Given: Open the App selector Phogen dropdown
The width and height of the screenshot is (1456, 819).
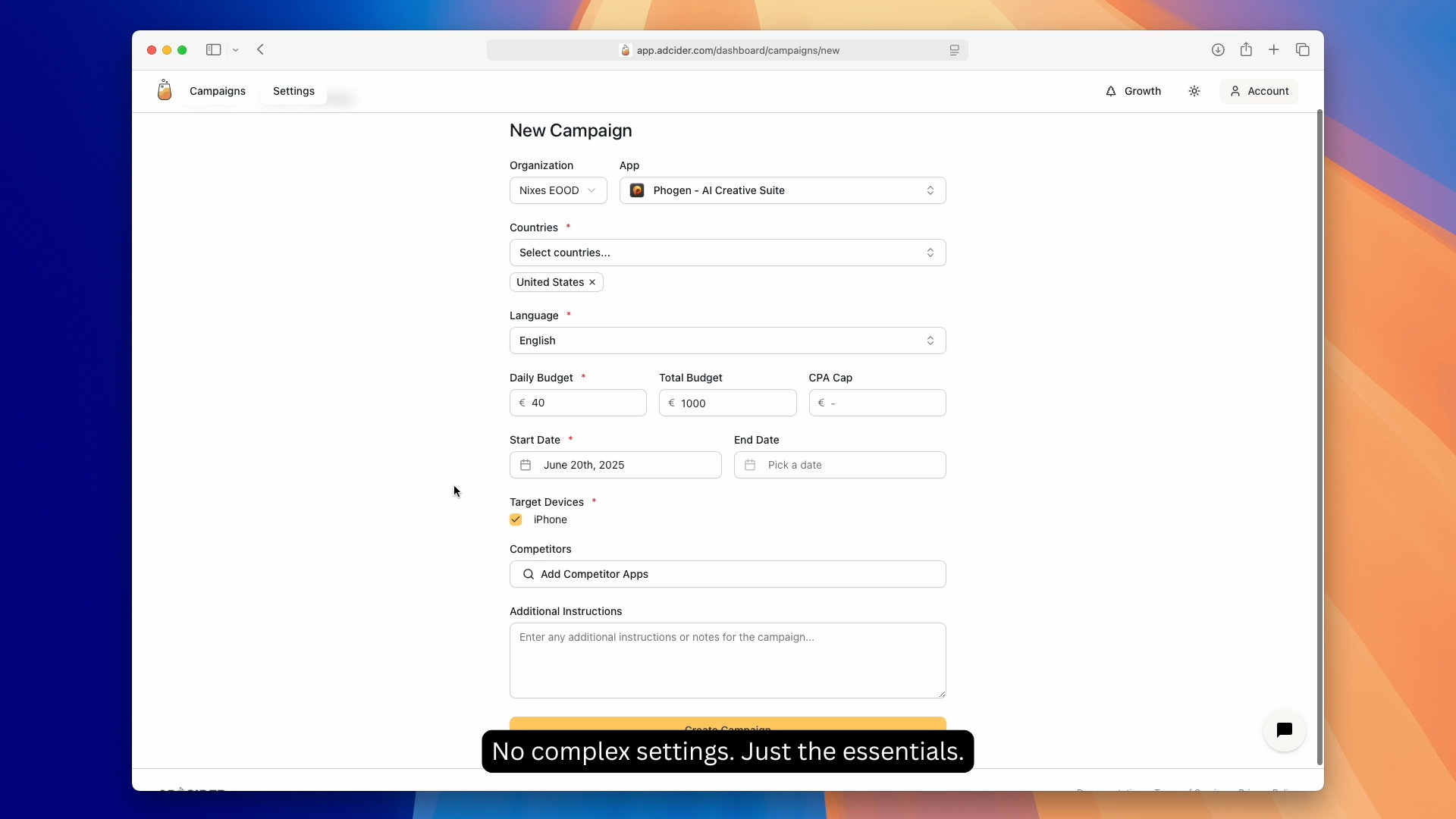Looking at the screenshot, I should coord(783,190).
